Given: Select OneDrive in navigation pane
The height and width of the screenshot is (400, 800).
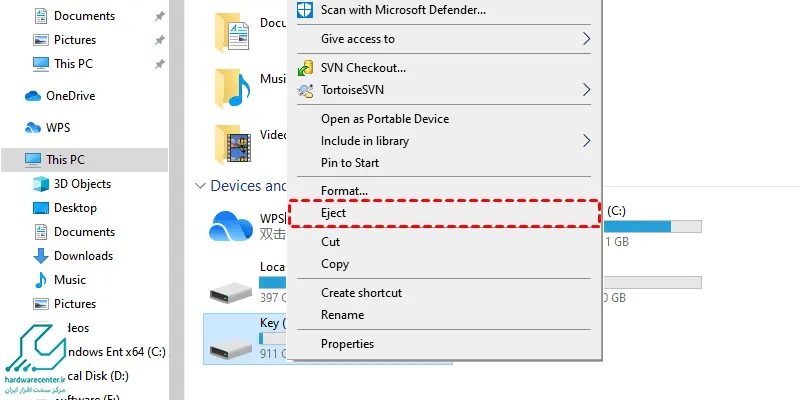Looking at the screenshot, I should [70, 96].
